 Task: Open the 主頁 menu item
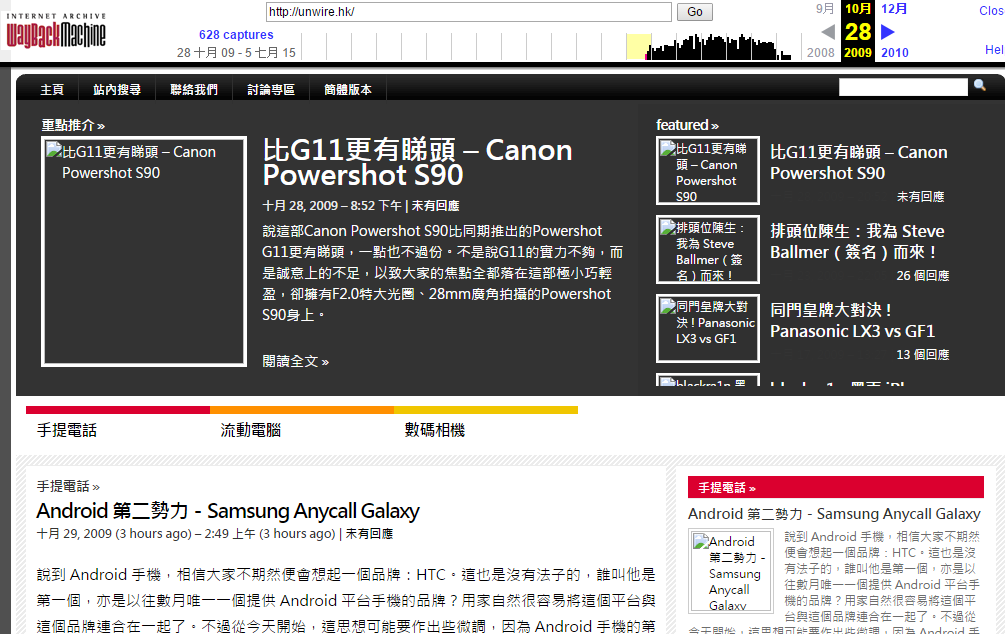(52, 89)
